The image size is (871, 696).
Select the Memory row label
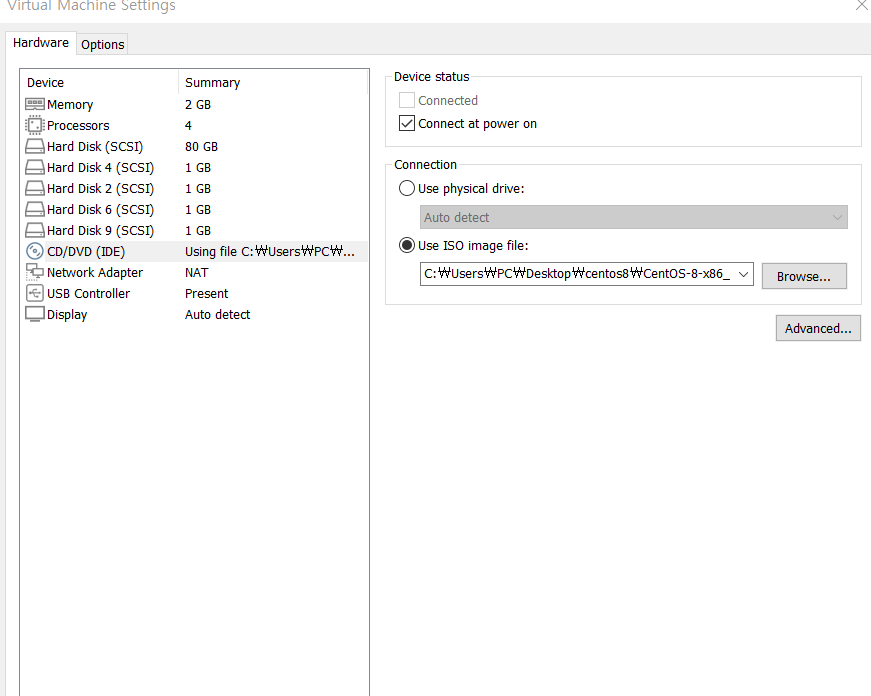(x=70, y=104)
